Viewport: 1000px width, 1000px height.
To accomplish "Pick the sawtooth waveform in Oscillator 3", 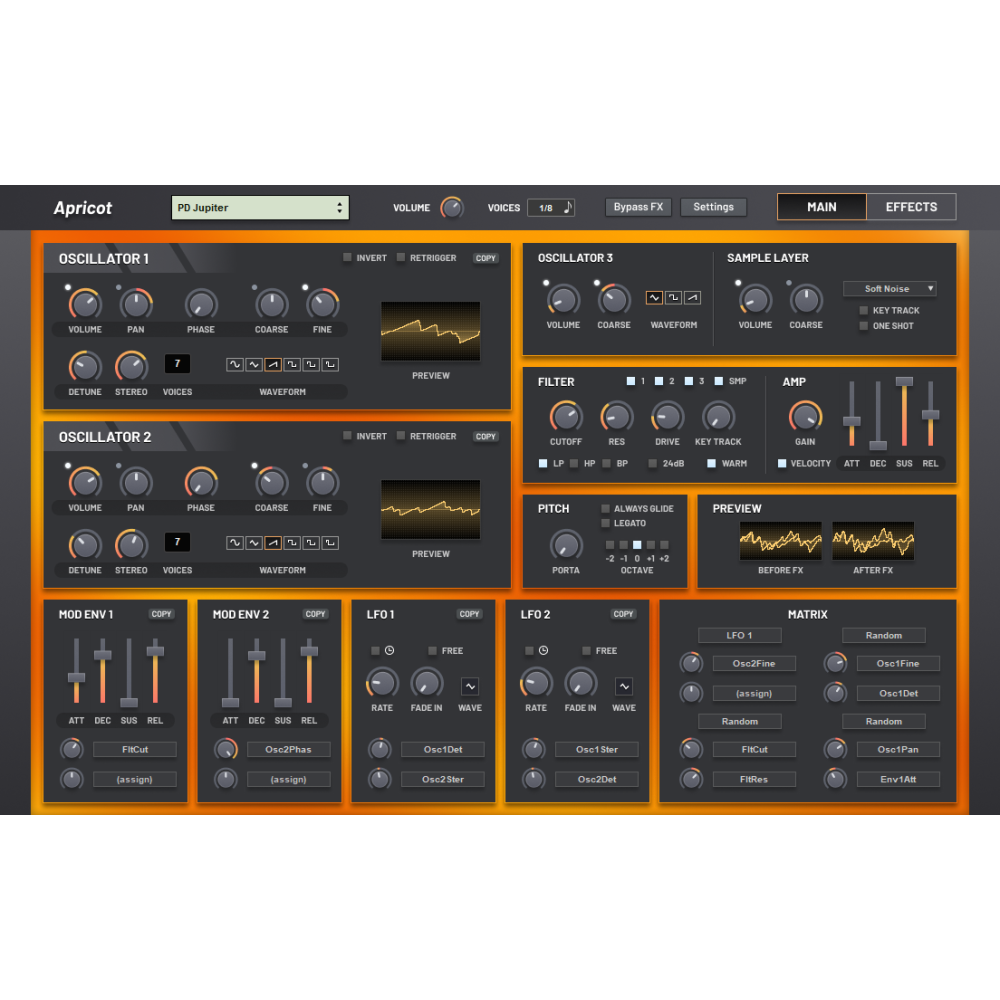I will 692,298.
